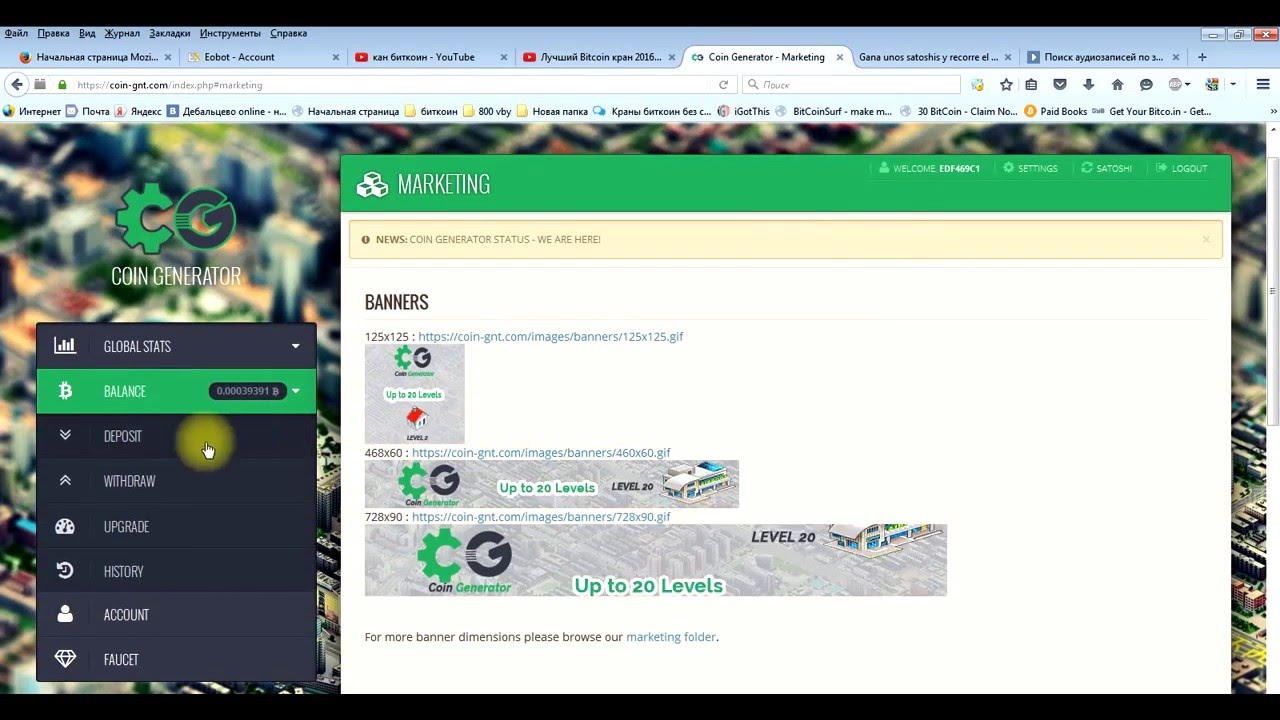Click the 468x60 banner image

[551, 484]
